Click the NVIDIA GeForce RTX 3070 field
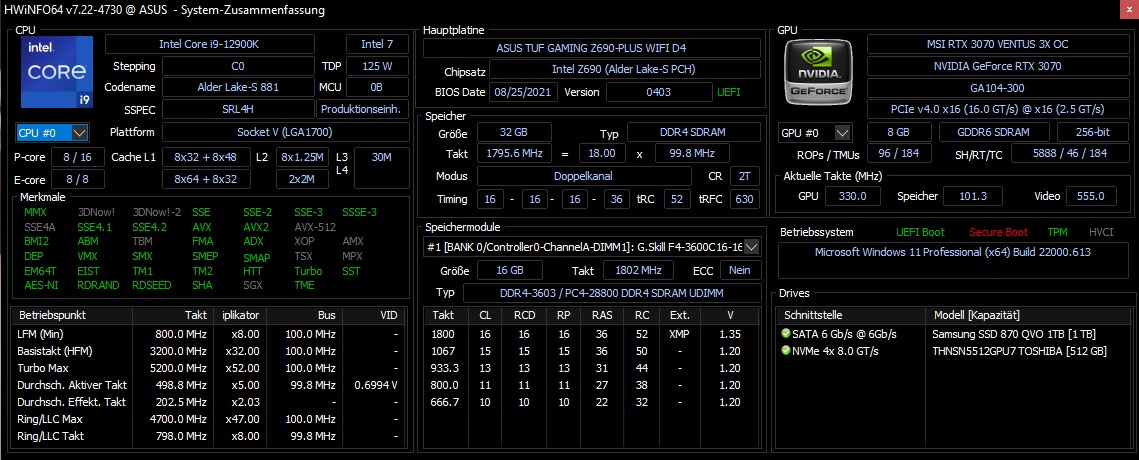Viewport: 1139px width, 460px height. coord(1000,66)
